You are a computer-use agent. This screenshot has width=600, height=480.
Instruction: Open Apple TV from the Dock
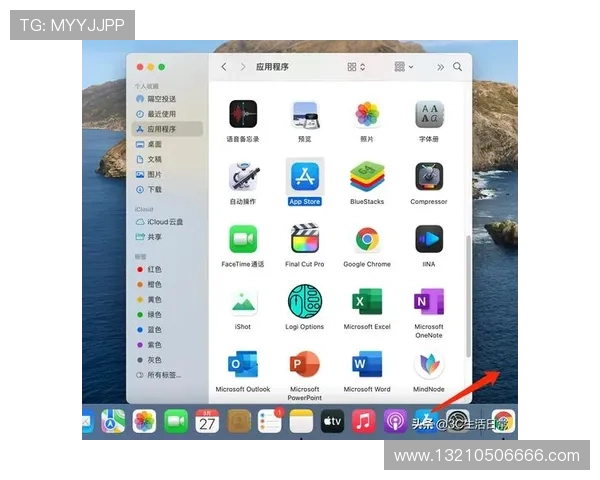tap(332, 421)
